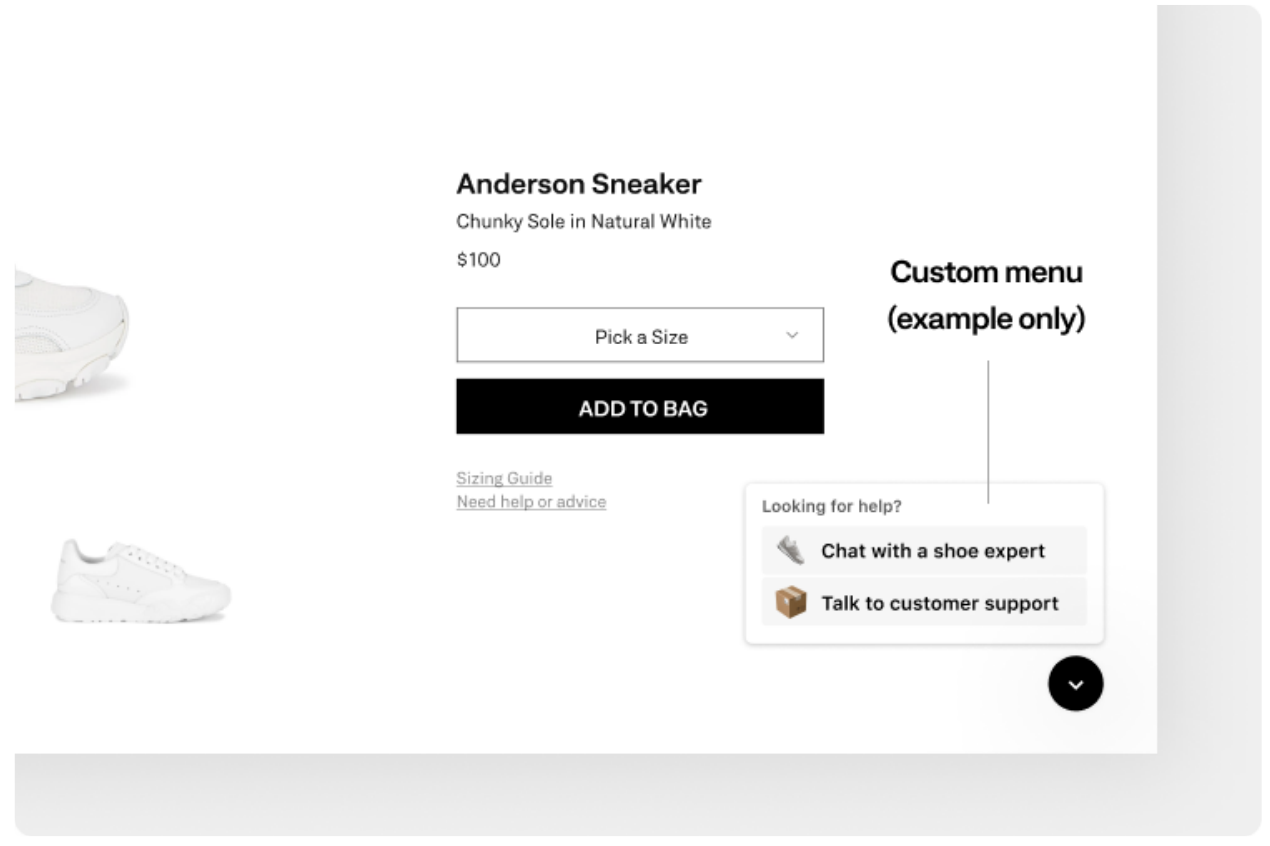This screenshot has width=1270, height=846.
Task: Choose Talk to customer support option
Action: tap(924, 603)
